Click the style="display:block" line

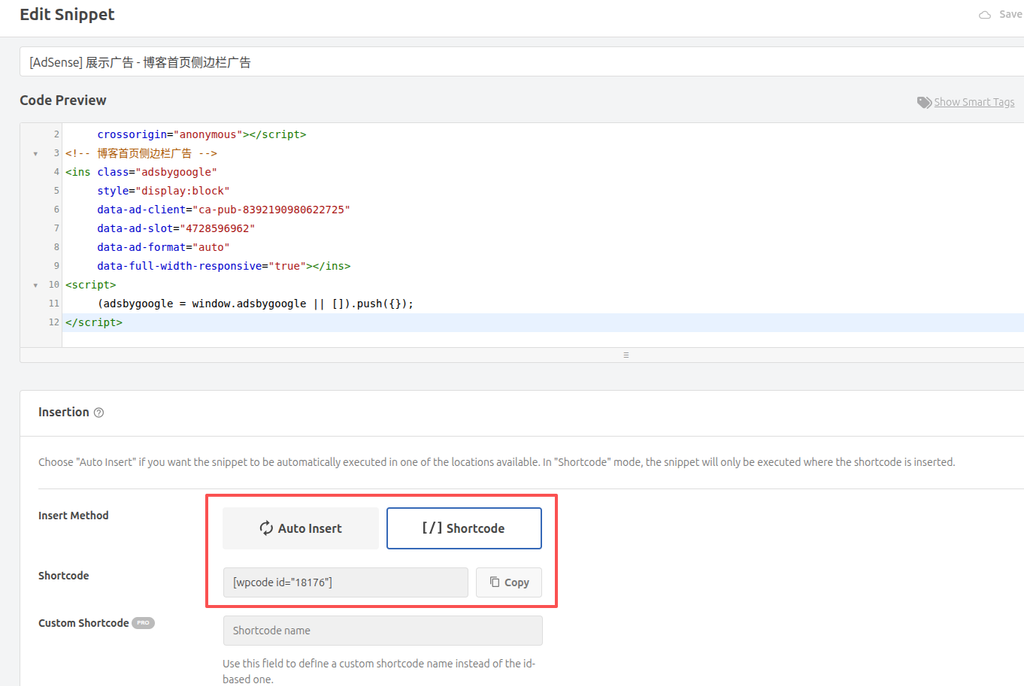click(163, 191)
